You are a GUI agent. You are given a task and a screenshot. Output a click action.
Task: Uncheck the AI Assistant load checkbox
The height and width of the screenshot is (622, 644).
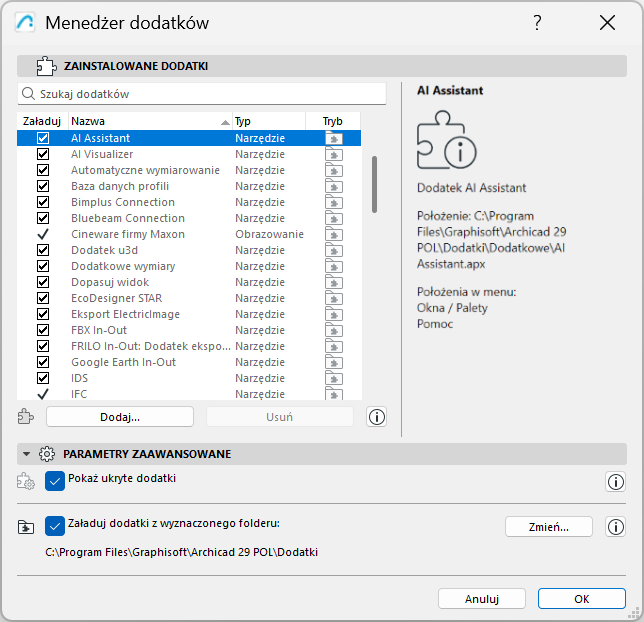(x=43, y=138)
